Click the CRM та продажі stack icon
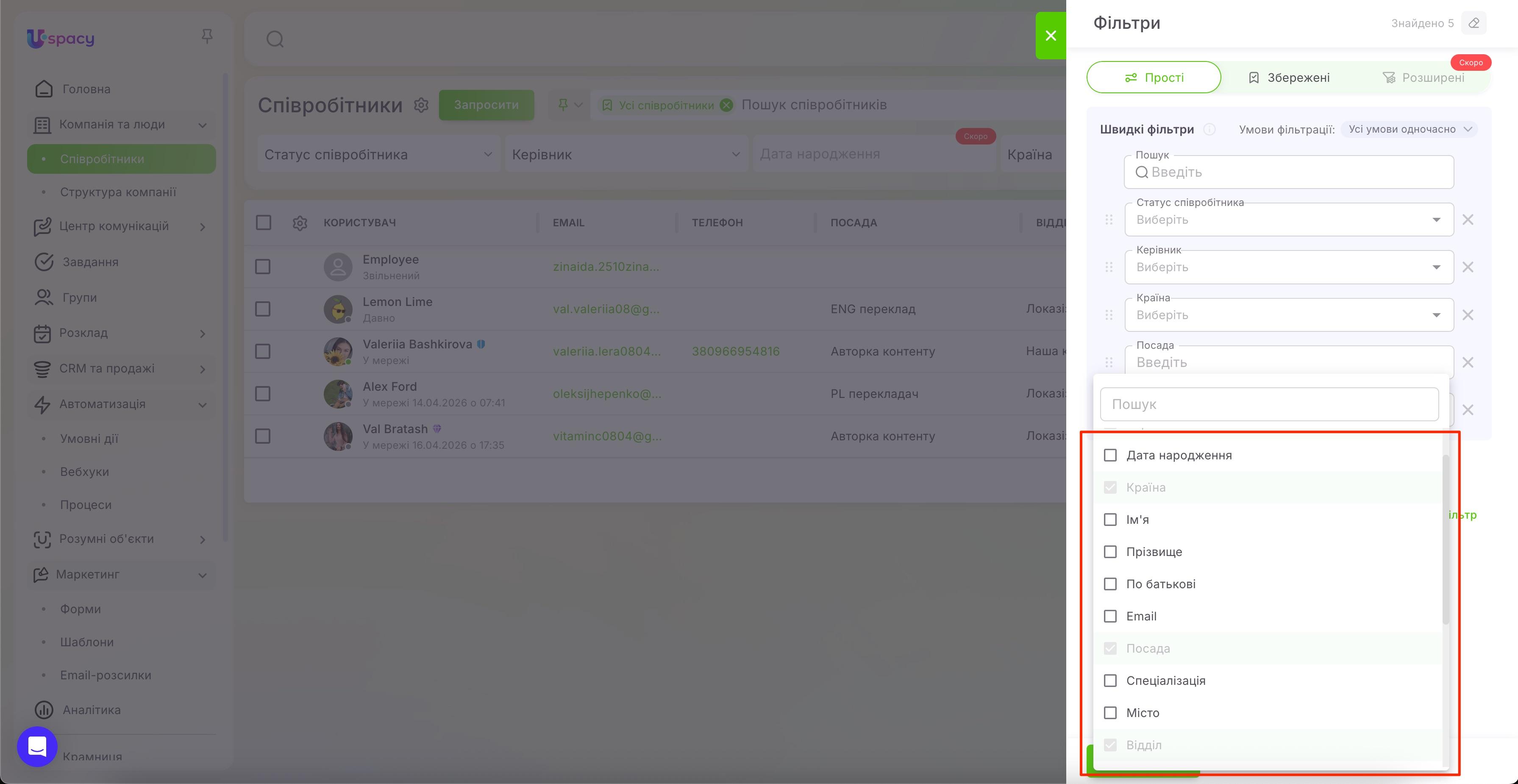The width and height of the screenshot is (1518, 784). [42, 369]
